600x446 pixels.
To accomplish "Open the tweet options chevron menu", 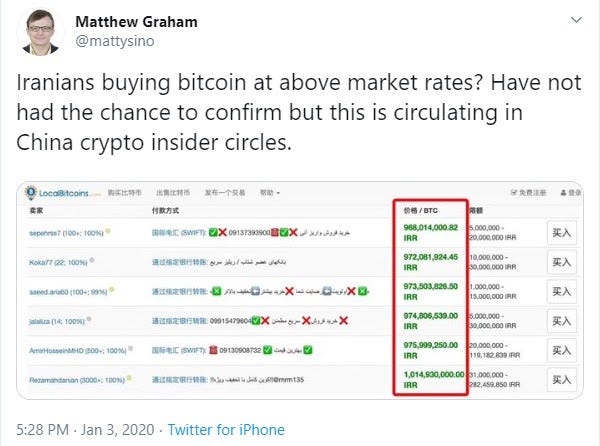I will point(576,20).
